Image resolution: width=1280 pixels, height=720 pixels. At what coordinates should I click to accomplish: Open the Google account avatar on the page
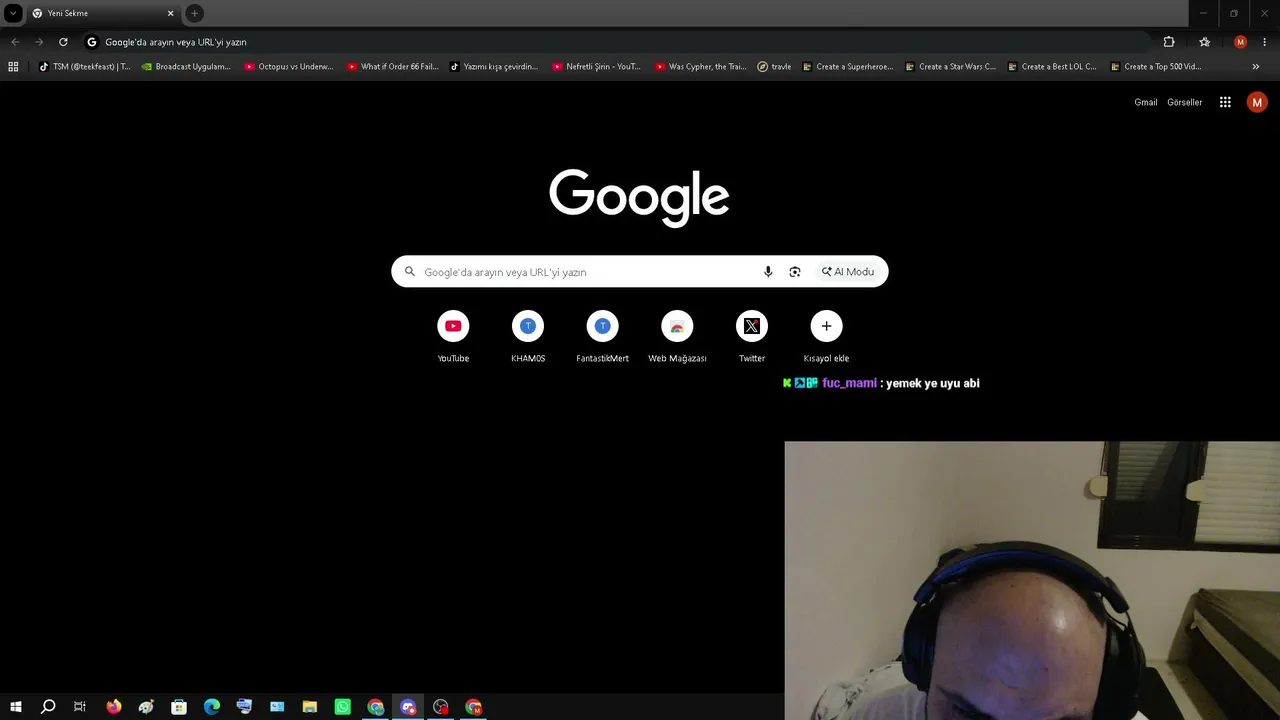tap(1257, 102)
